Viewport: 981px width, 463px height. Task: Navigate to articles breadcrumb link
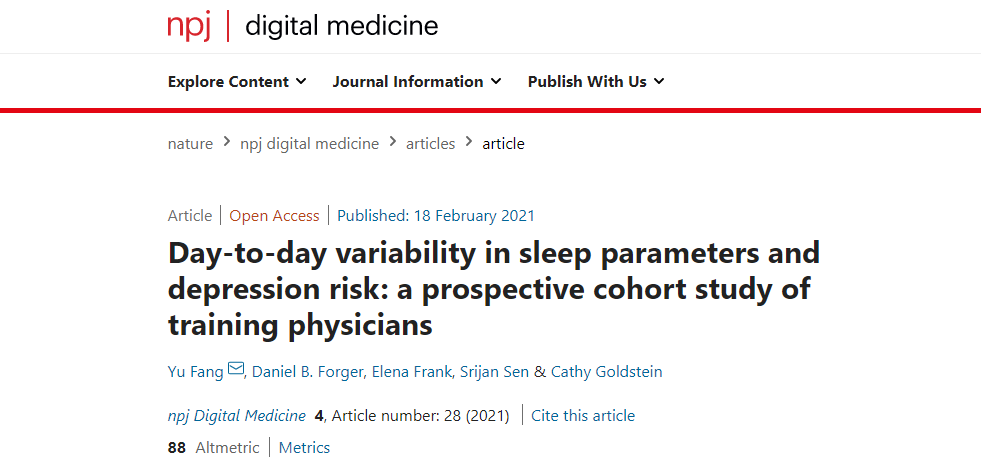(x=430, y=143)
